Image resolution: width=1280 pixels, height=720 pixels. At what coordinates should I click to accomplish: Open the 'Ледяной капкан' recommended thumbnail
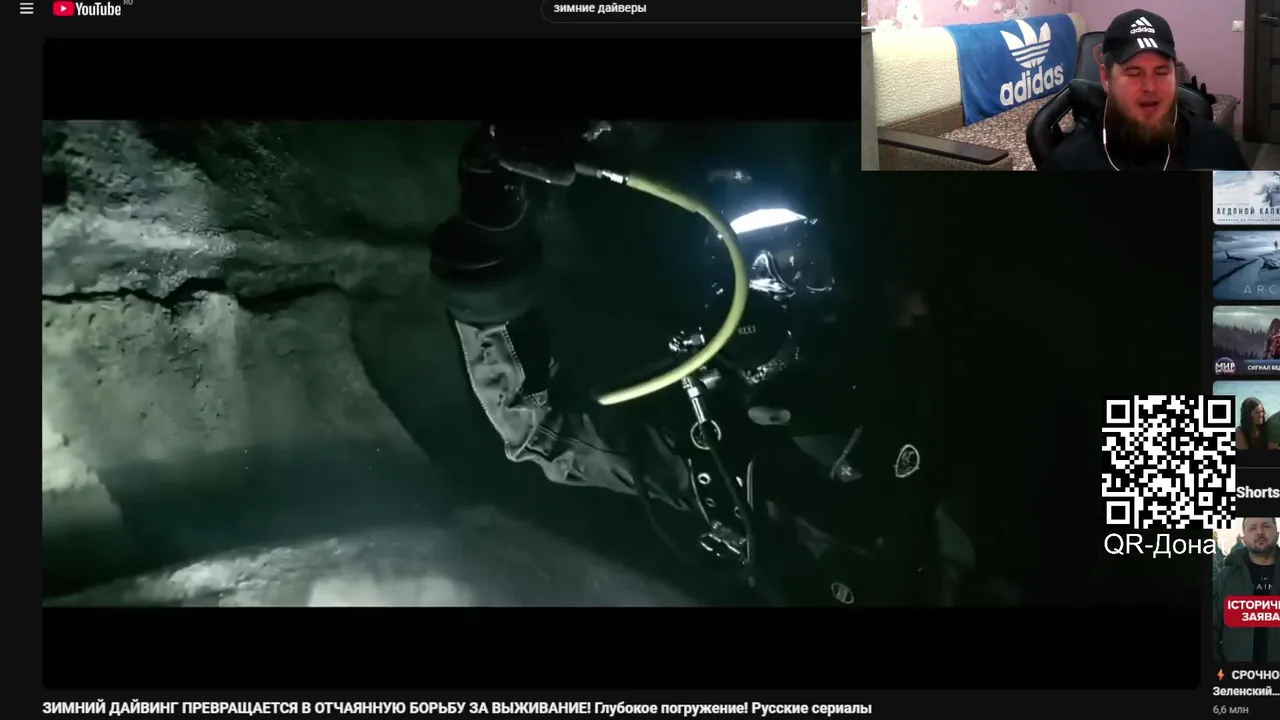tap(1246, 198)
